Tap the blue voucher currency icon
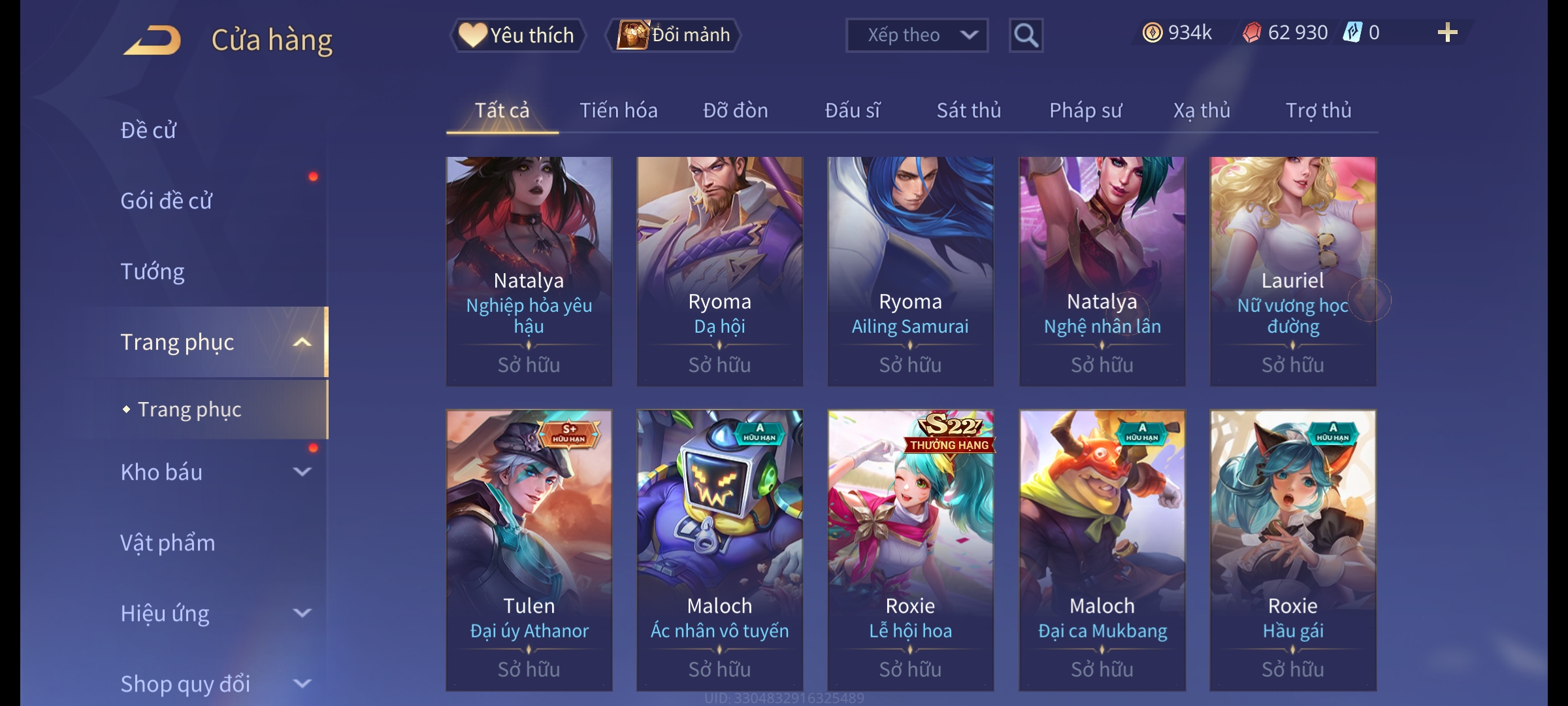 click(1352, 33)
